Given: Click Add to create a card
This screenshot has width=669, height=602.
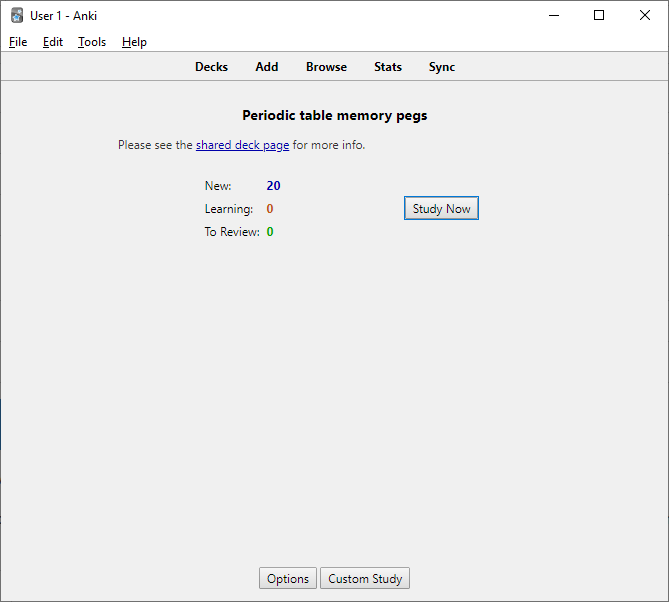Looking at the screenshot, I should pos(267,67).
